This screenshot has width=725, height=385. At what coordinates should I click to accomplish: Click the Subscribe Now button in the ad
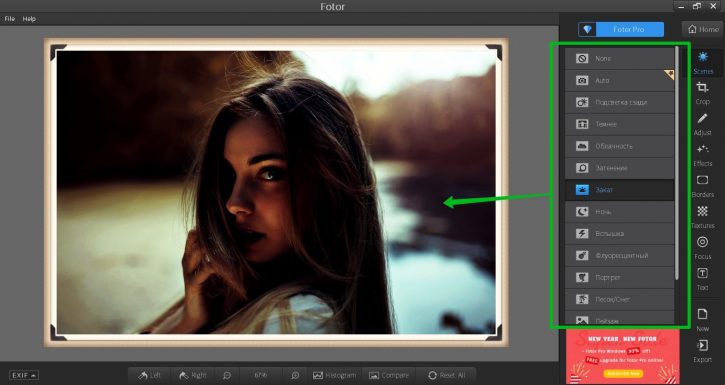[x=623, y=373]
